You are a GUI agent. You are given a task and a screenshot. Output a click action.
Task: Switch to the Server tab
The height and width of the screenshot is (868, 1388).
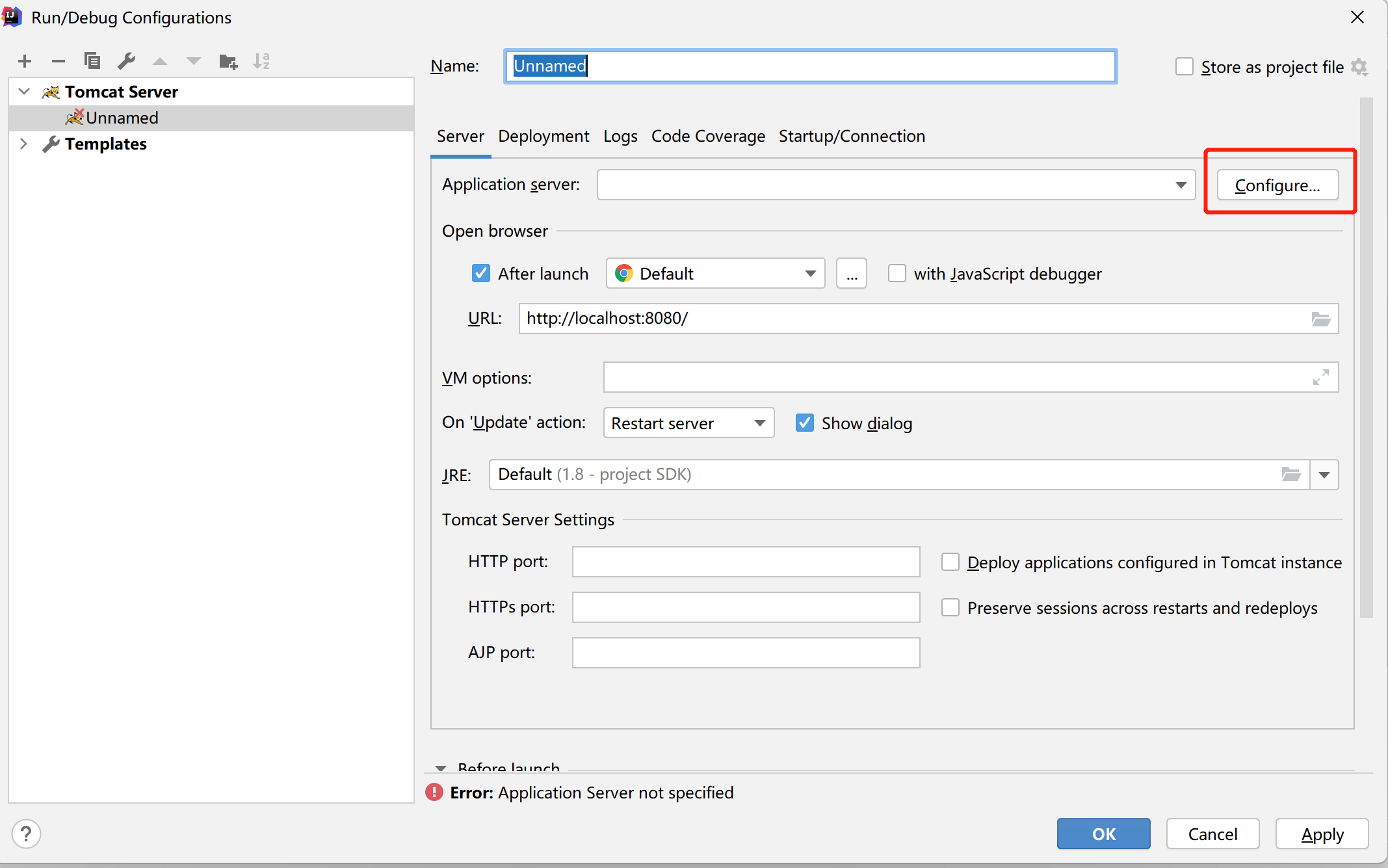(460, 136)
